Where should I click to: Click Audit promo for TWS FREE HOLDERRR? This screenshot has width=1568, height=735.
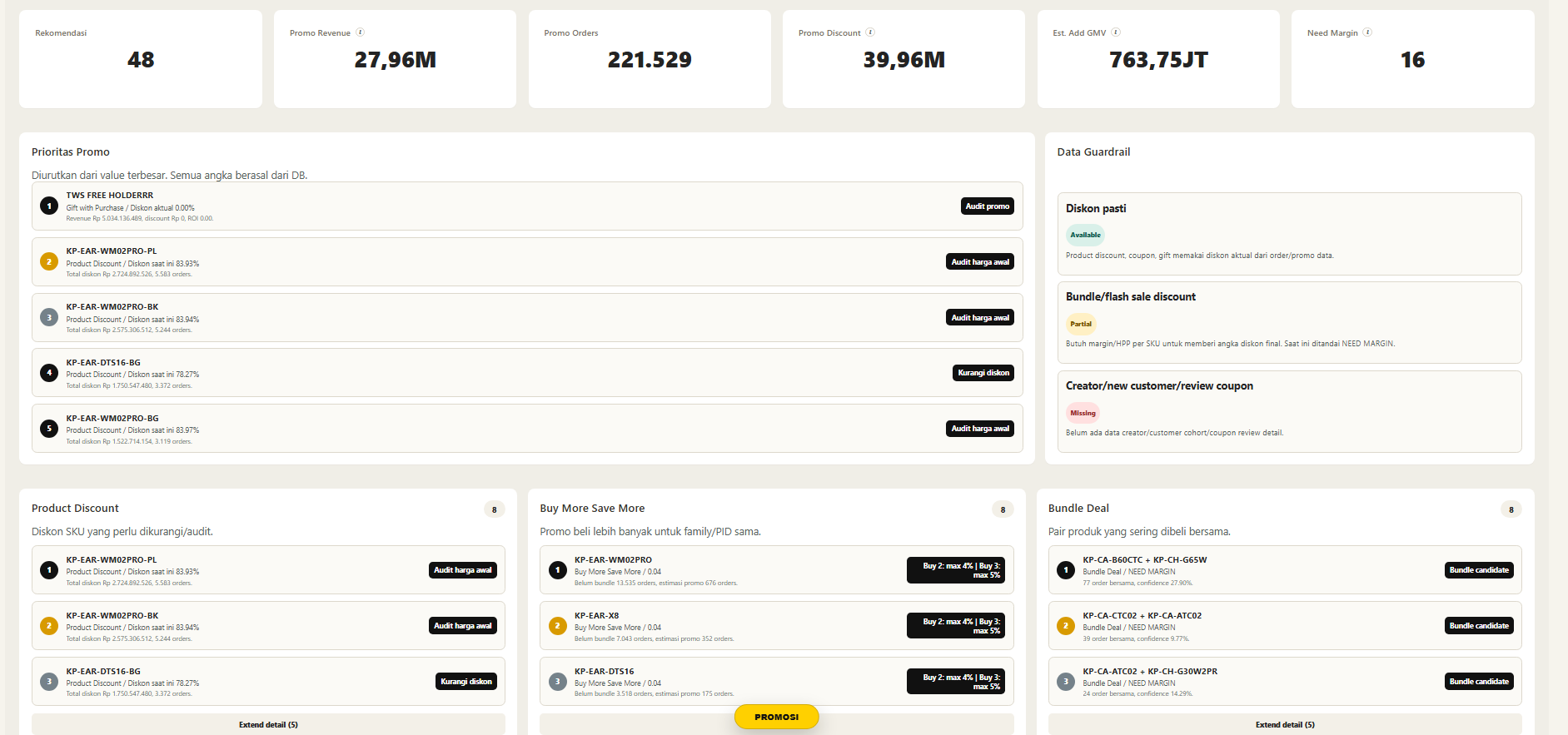pyautogui.click(x=988, y=206)
